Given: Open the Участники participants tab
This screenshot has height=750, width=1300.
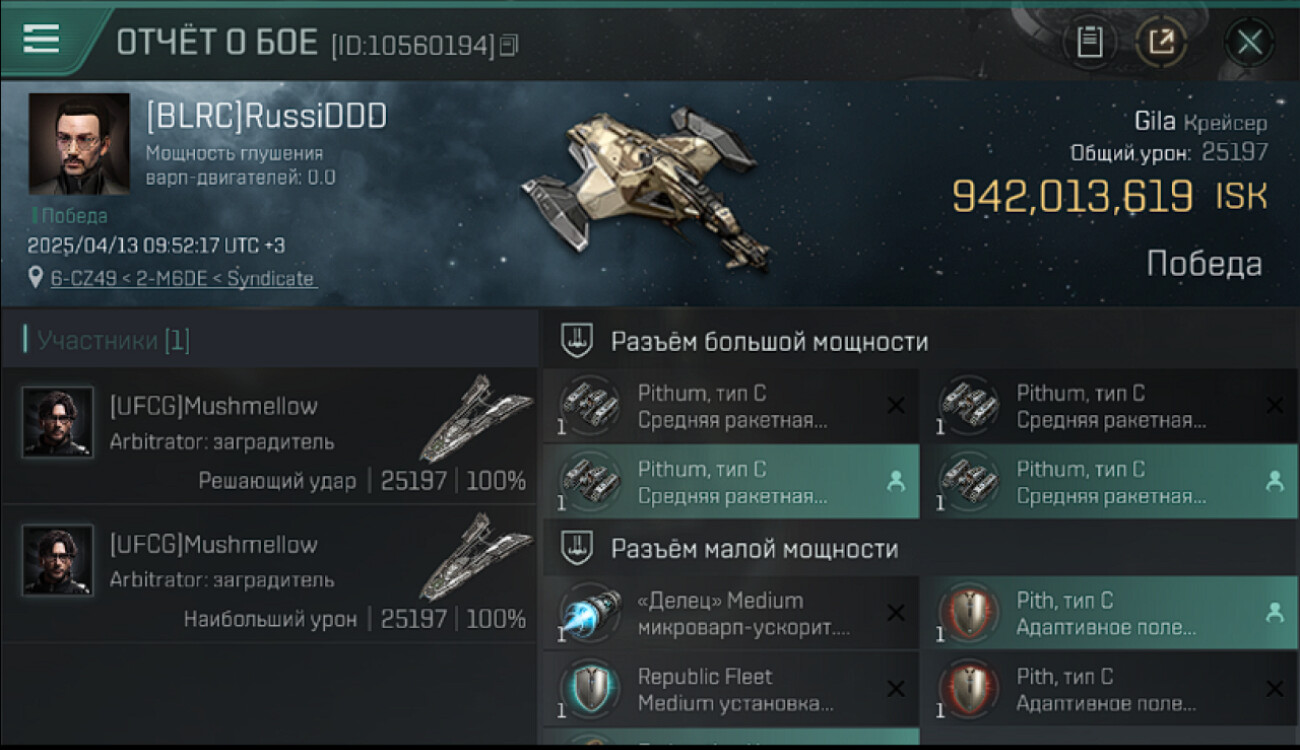Looking at the screenshot, I should (x=108, y=340).
